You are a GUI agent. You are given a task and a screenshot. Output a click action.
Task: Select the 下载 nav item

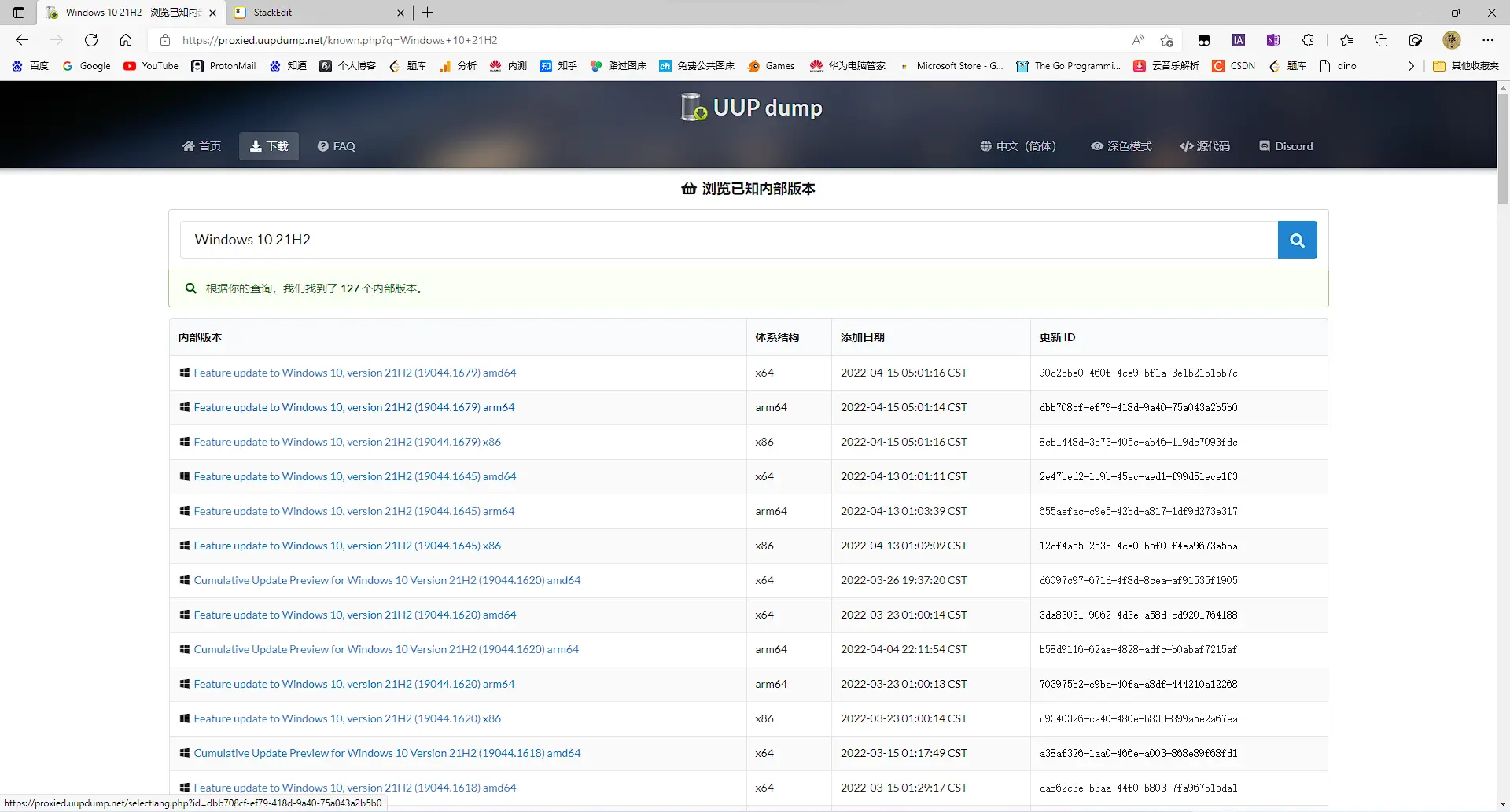[269, 146]
